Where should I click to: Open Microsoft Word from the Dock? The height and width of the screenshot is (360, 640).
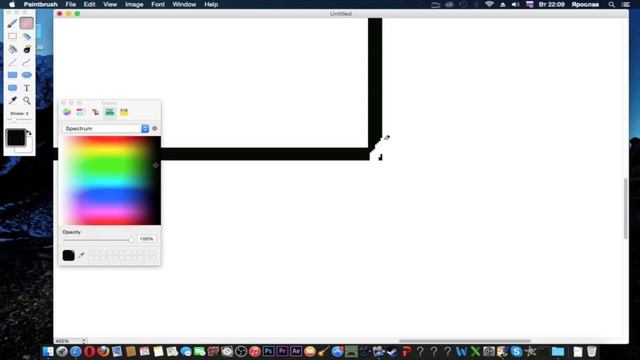click(x=461, y=351)
